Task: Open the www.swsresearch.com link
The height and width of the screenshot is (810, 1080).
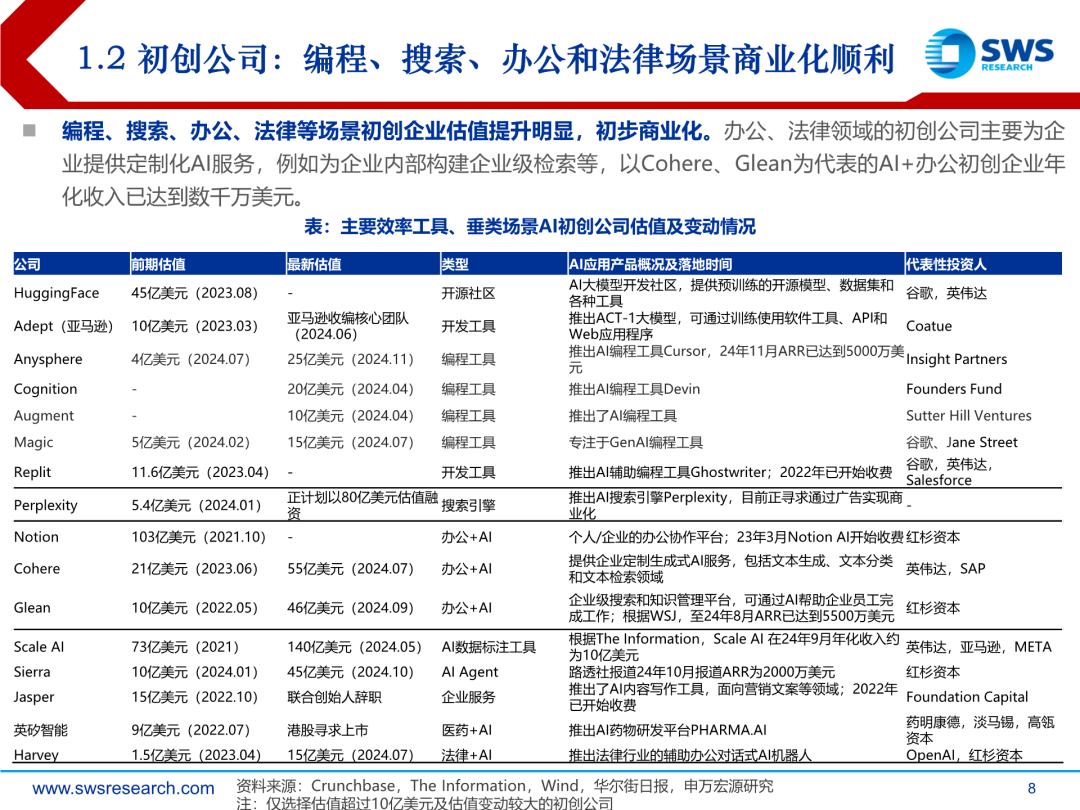Action: click(x=123, y=788)
